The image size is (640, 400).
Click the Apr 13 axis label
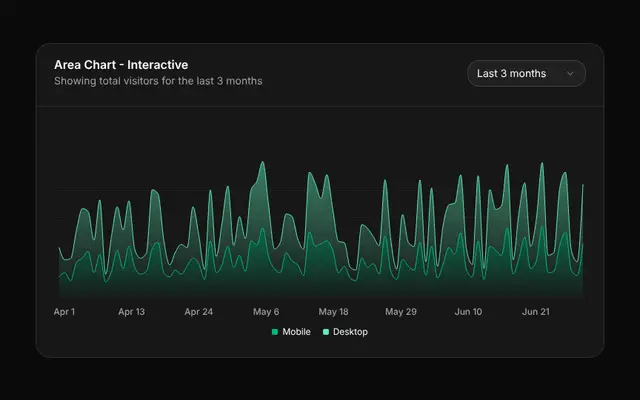click(x=131, y=312)
